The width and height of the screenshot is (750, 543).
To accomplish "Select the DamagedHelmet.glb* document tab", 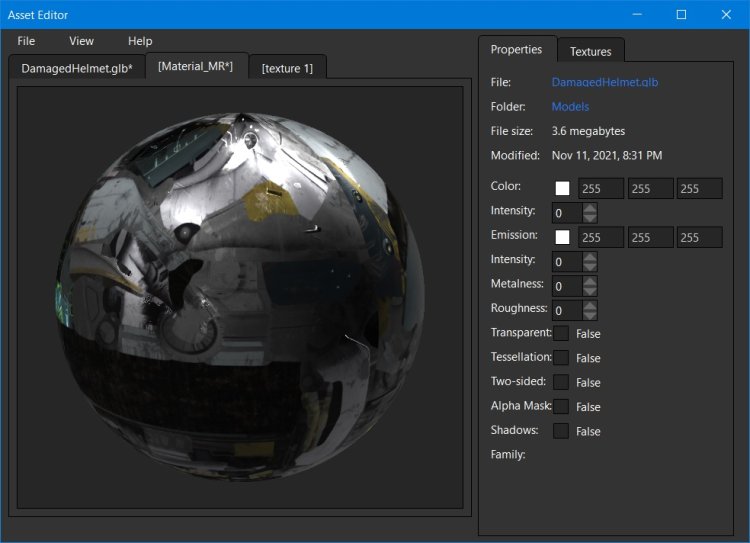I will [76, 68].
